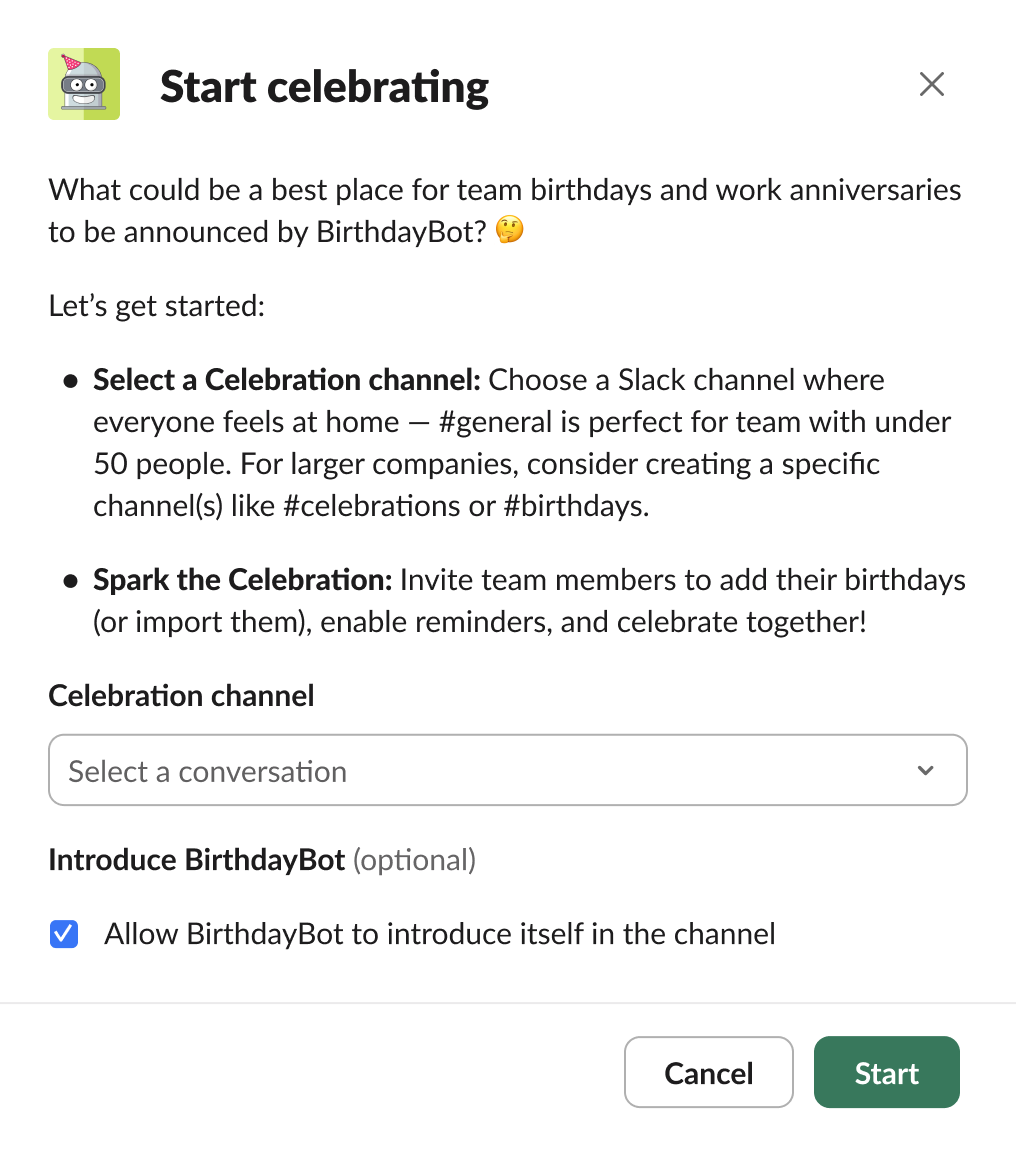Screen dimensions: 1016x1157
Task: Click the green Start button background
Action: pos(886,1072)
